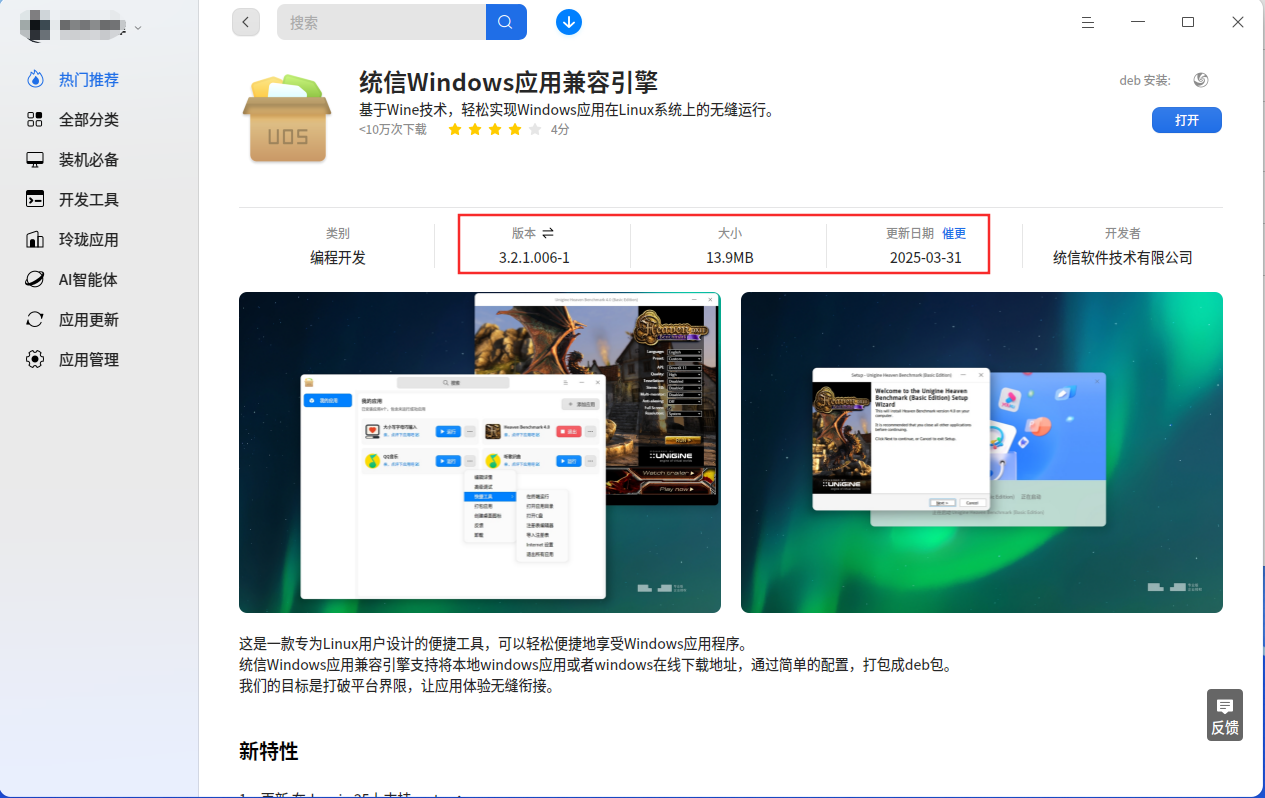
Task: Click the blue search magnifier button
Action: click(506, 22)
